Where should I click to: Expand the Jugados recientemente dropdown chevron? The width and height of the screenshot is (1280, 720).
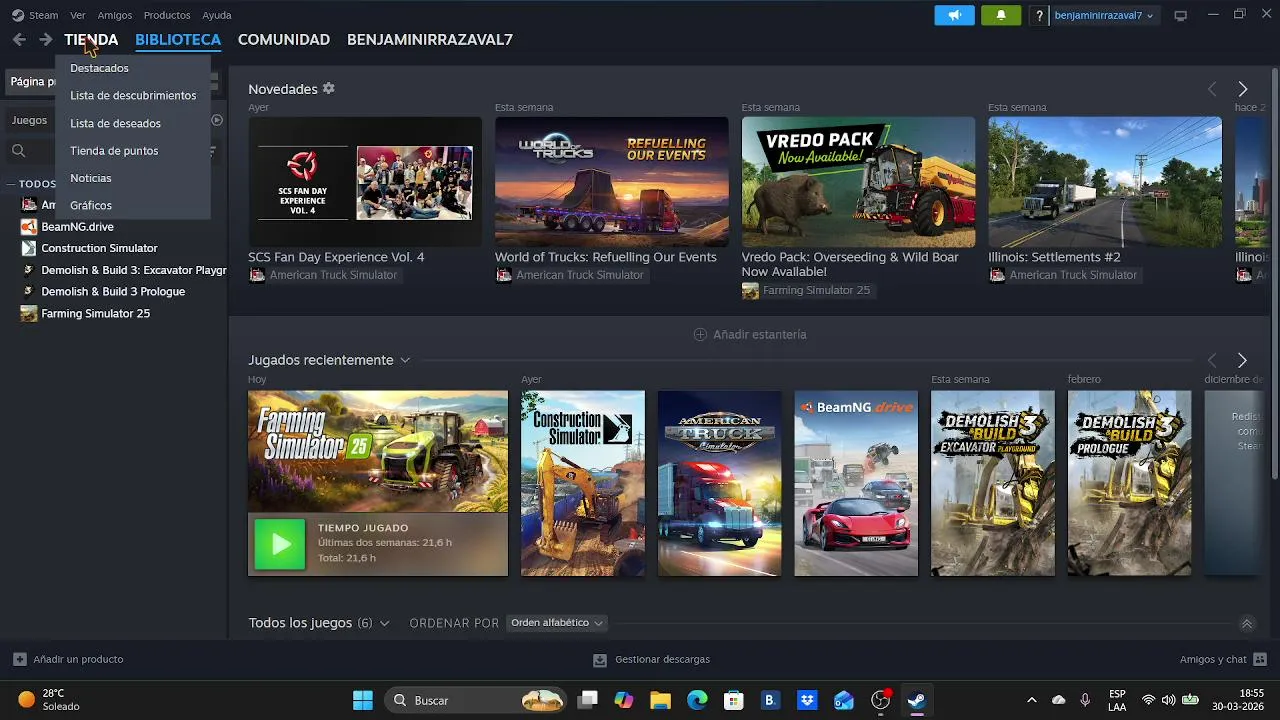tap(405, 360)
